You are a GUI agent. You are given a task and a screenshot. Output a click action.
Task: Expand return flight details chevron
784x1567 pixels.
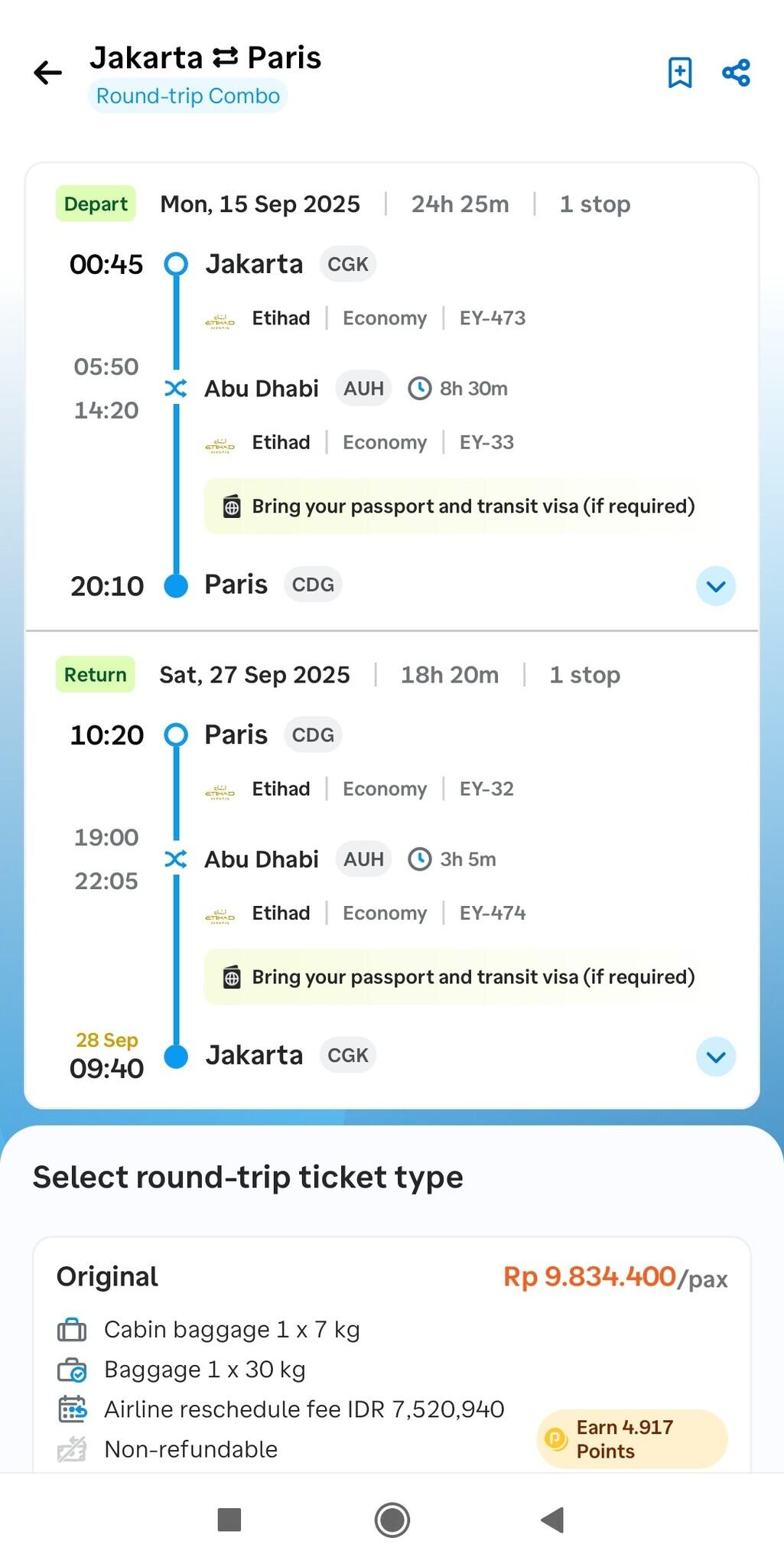(716, 1057)
